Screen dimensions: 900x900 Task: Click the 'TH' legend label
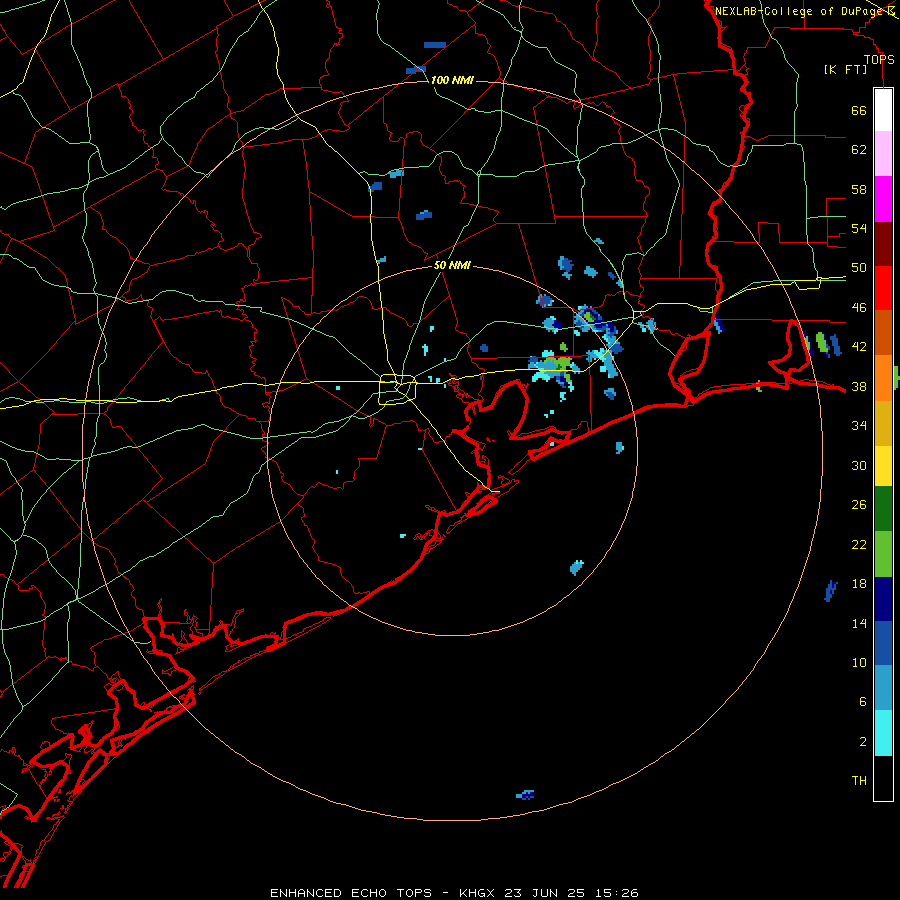pos(859,781)
